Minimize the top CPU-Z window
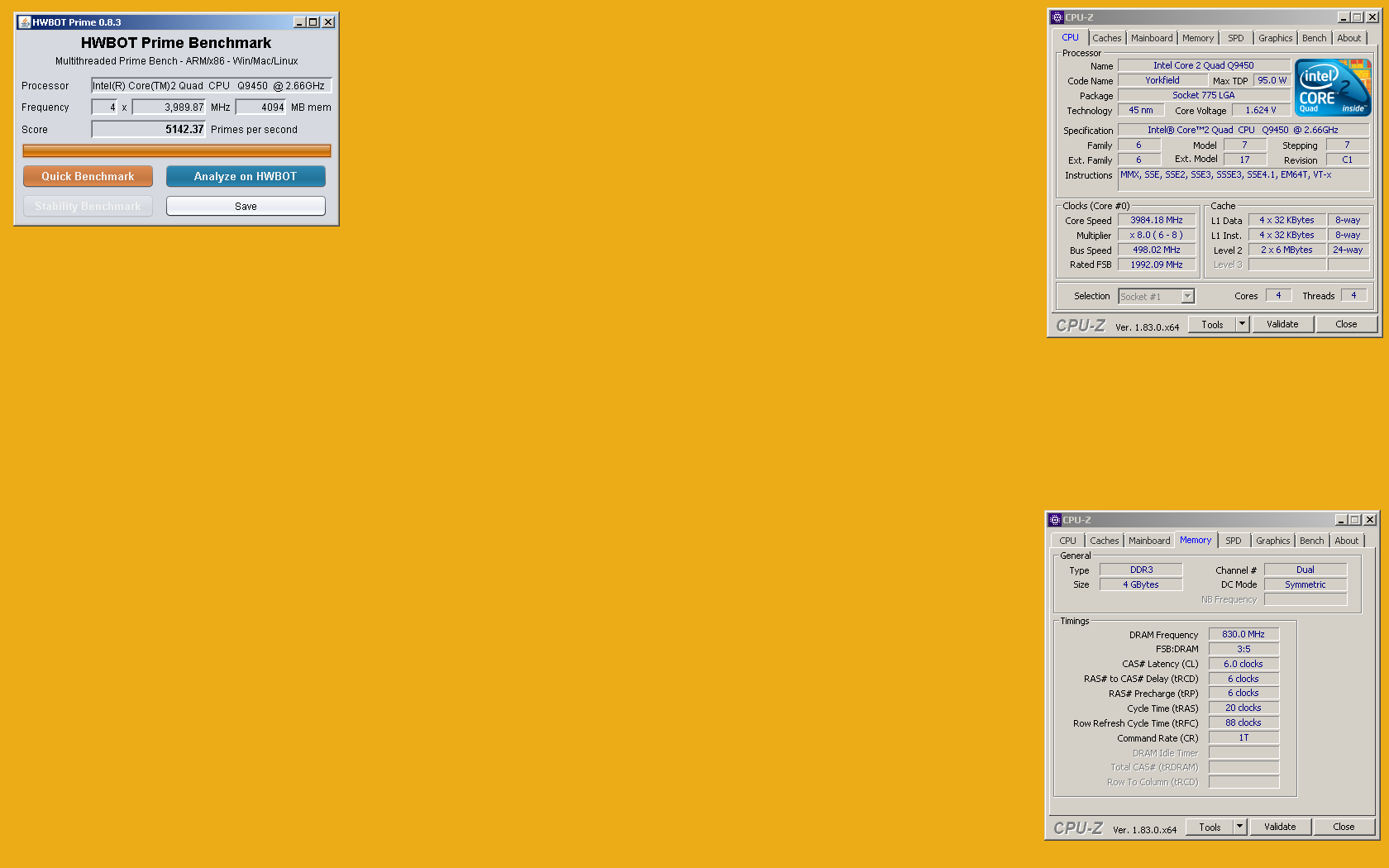 coord(1344,17)
